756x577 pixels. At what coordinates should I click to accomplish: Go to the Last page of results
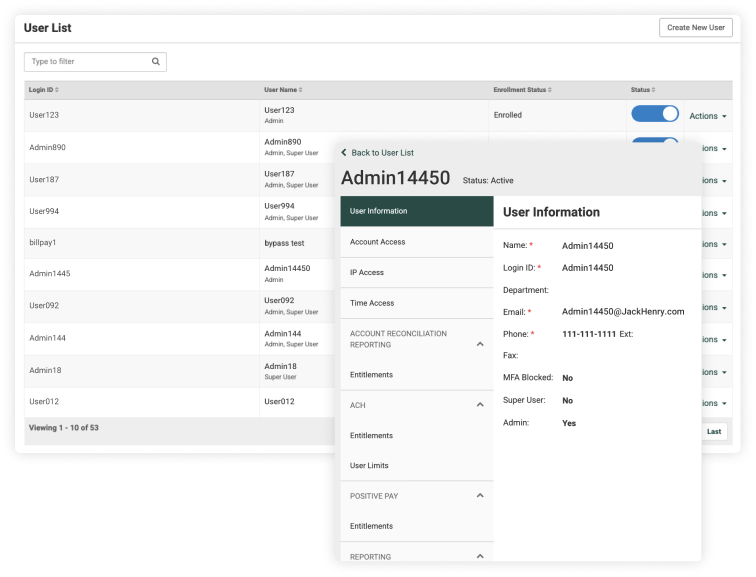(714, 432)
